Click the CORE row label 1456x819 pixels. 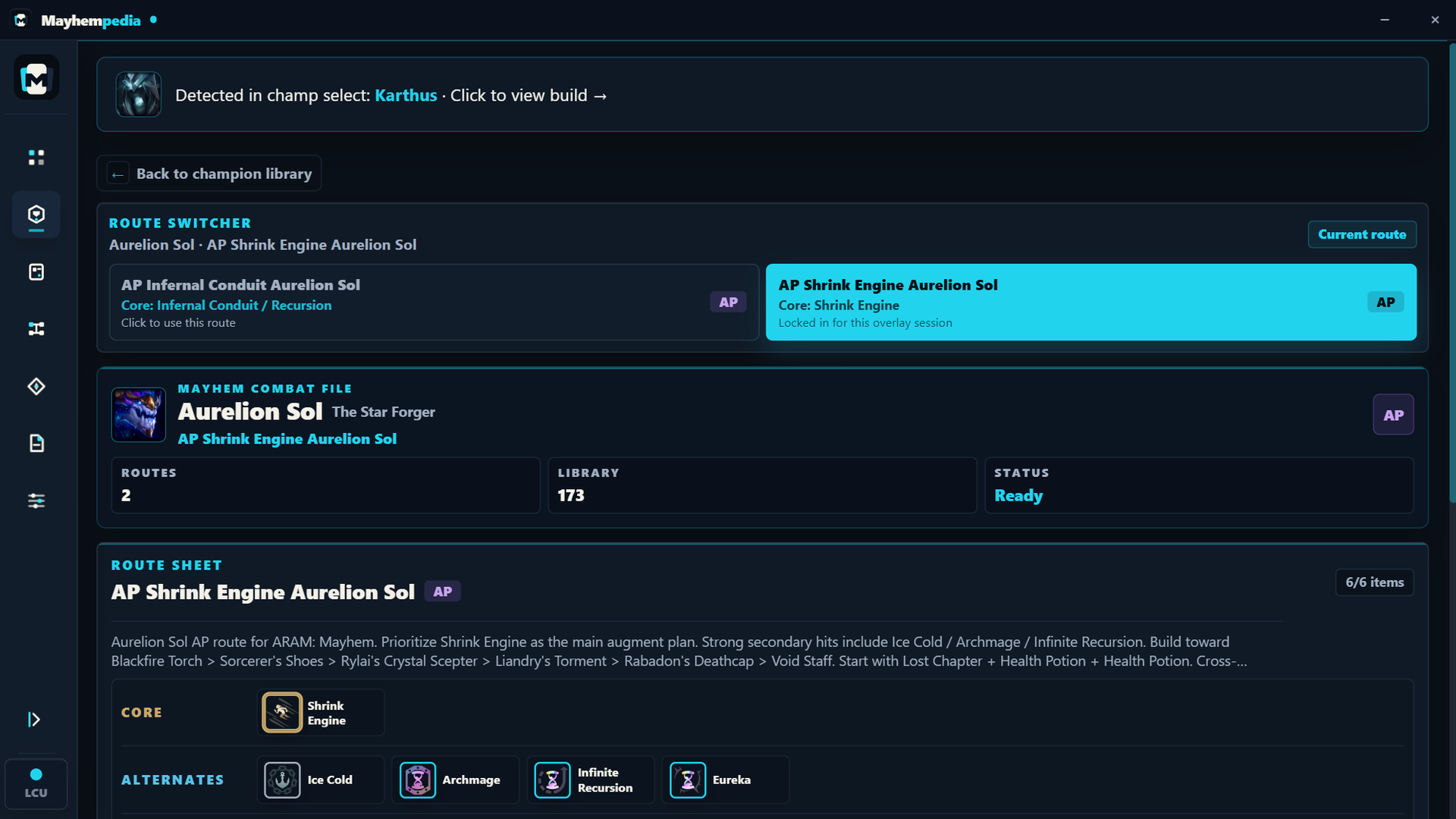(x=142, y=713)
